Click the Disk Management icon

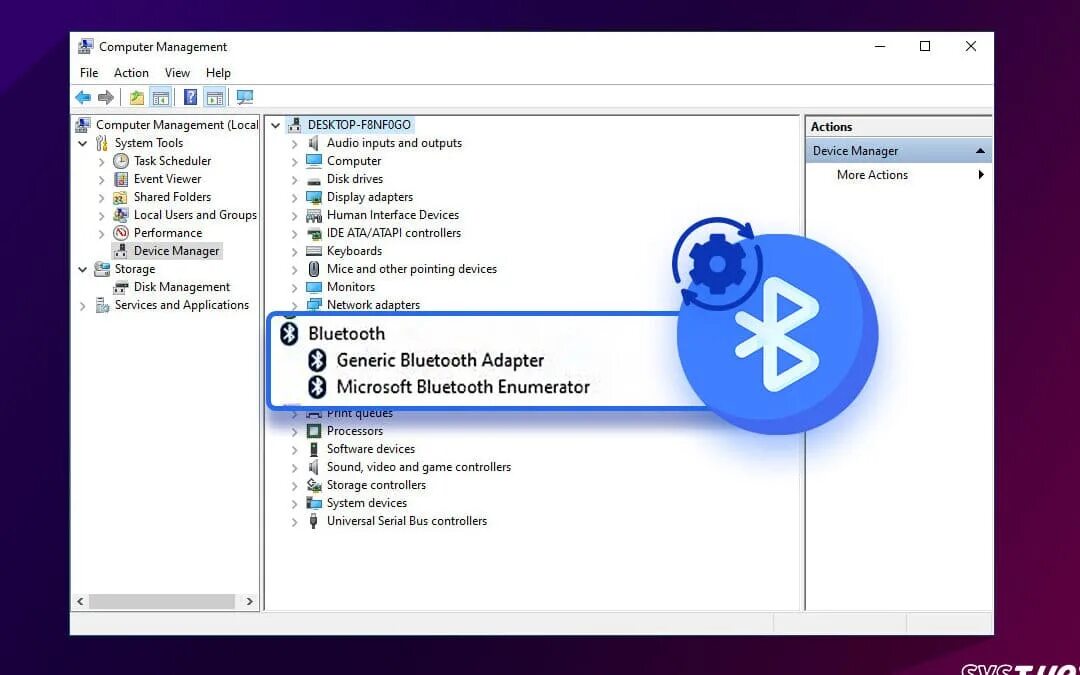coord(121,287)
